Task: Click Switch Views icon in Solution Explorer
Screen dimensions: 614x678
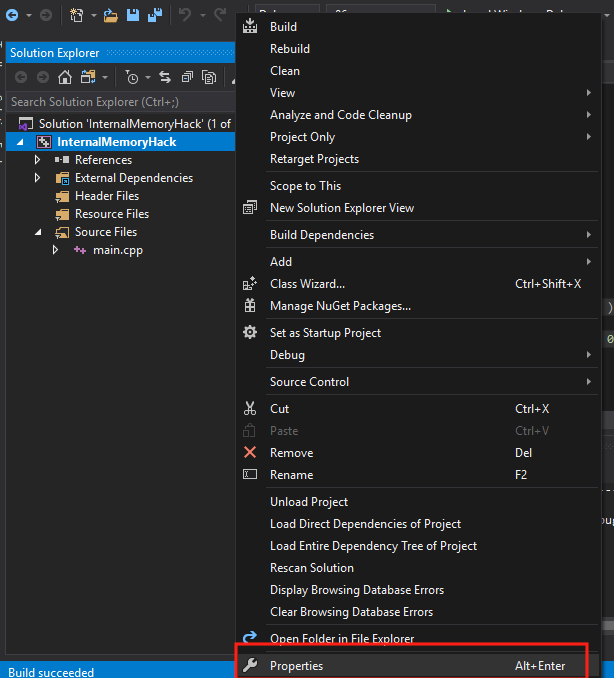Action: [88, 77]
